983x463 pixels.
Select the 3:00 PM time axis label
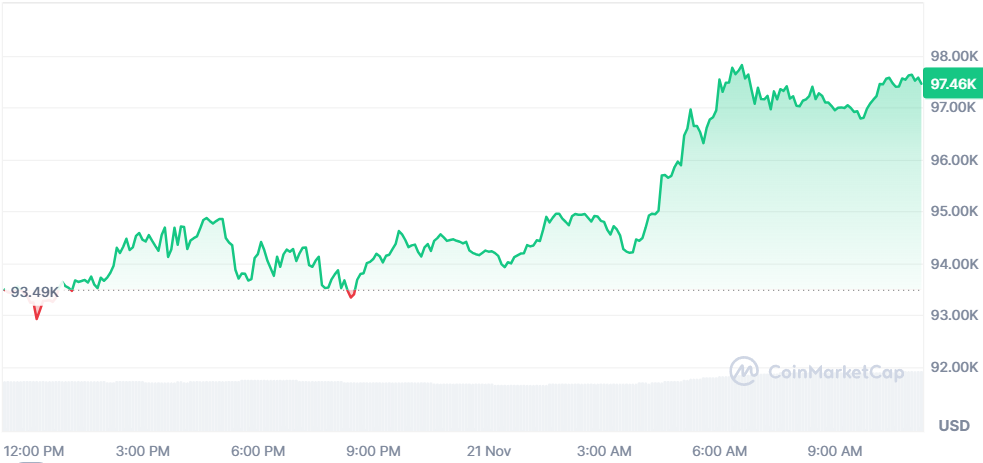click(x=143, y=450)
